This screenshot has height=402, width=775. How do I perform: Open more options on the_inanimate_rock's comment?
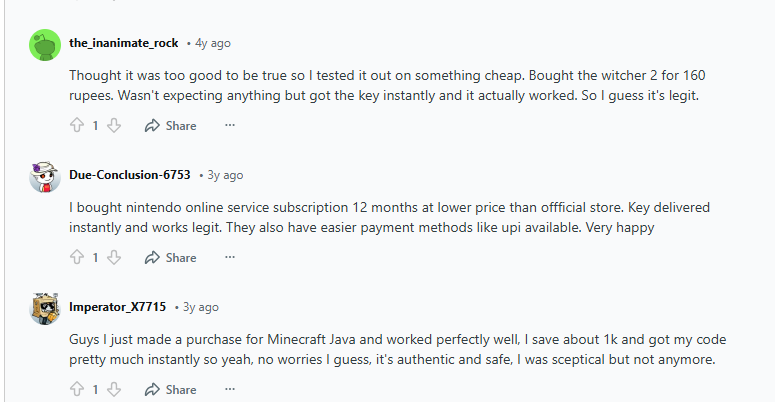pyautogui.click(x=230, y=126)
